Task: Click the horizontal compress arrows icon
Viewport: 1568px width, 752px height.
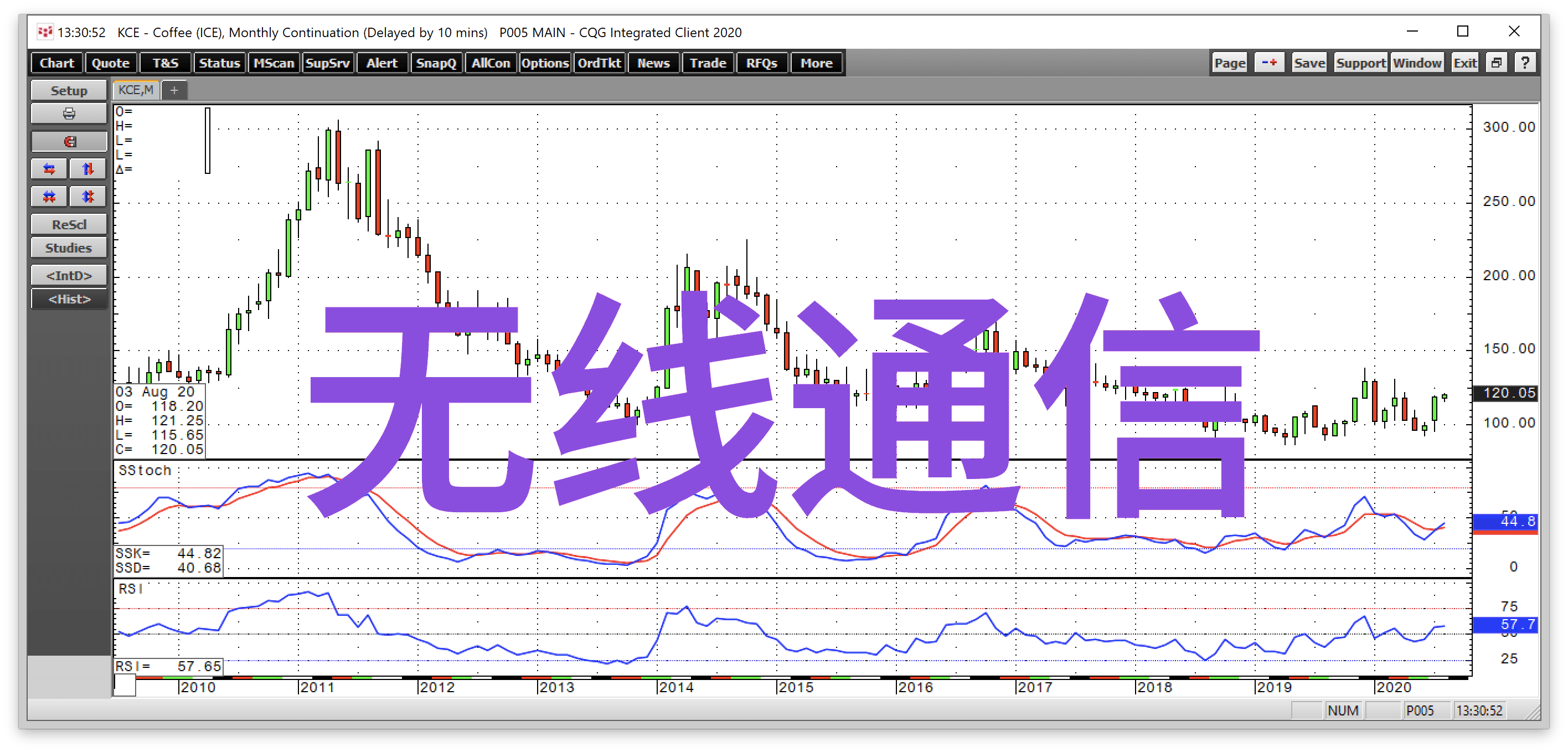Action: [49, 197]
